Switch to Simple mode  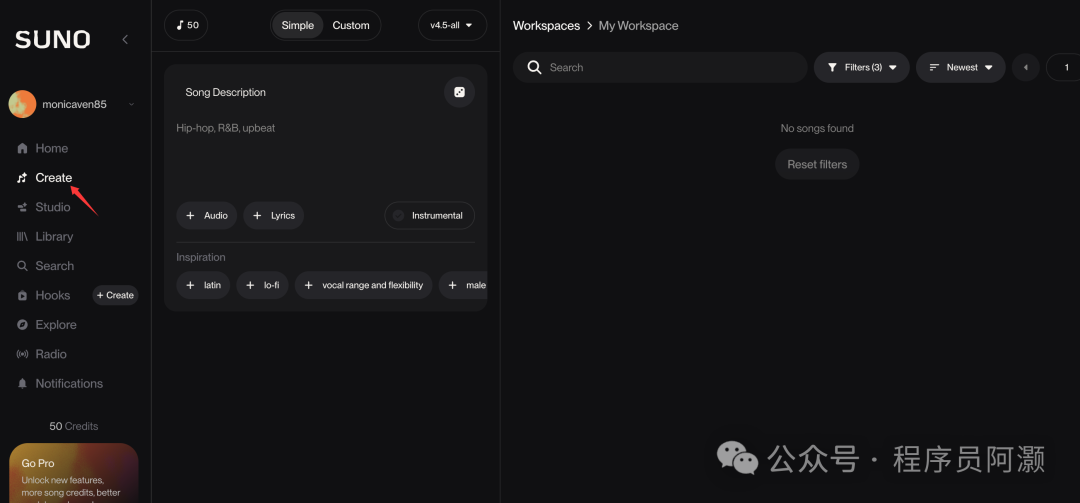click(x=298, y=25)
